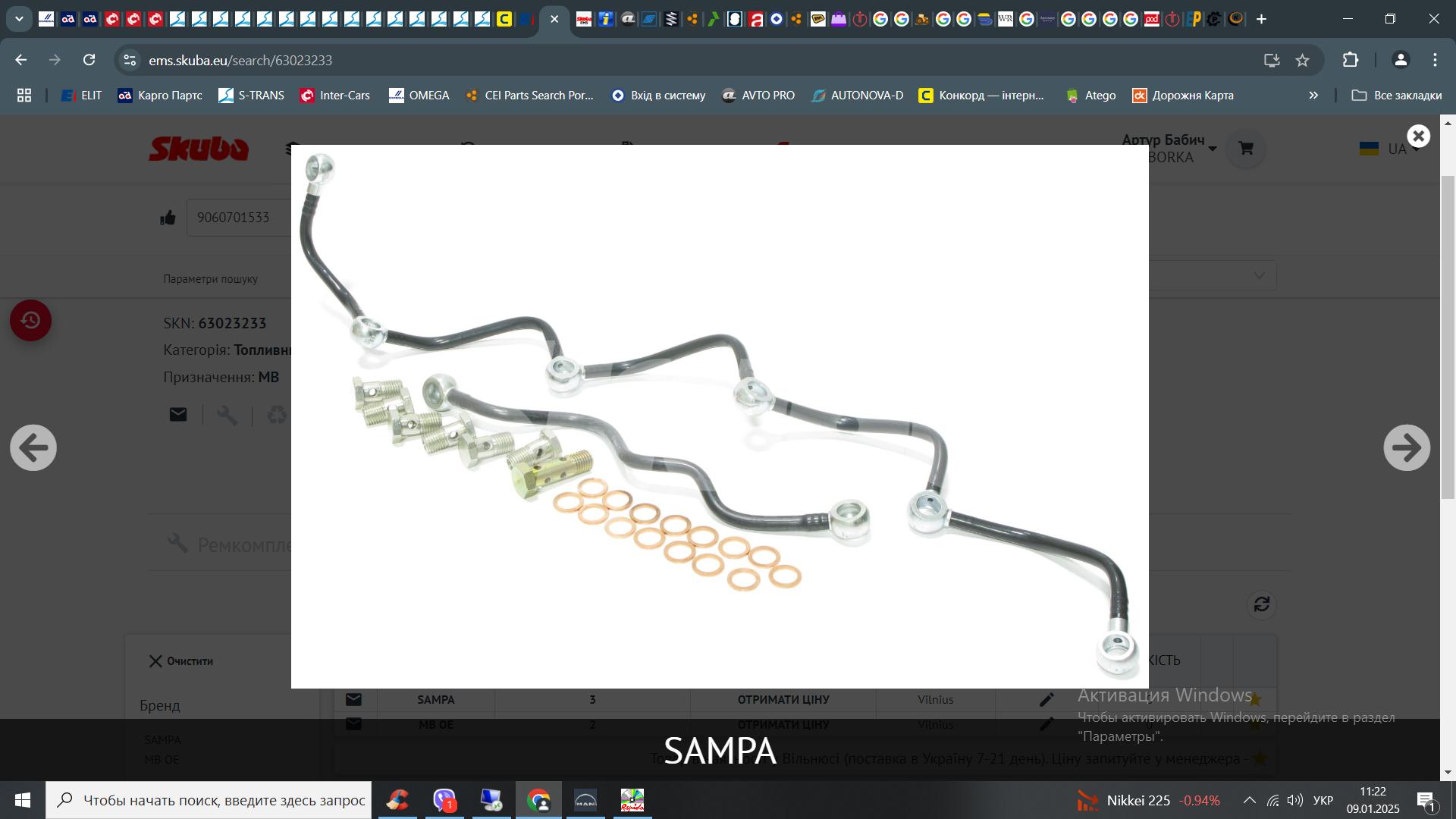1456x819 pixels.
Task: Click the envelope icon in the SAMPA row
Action: (x=353, y=699)
